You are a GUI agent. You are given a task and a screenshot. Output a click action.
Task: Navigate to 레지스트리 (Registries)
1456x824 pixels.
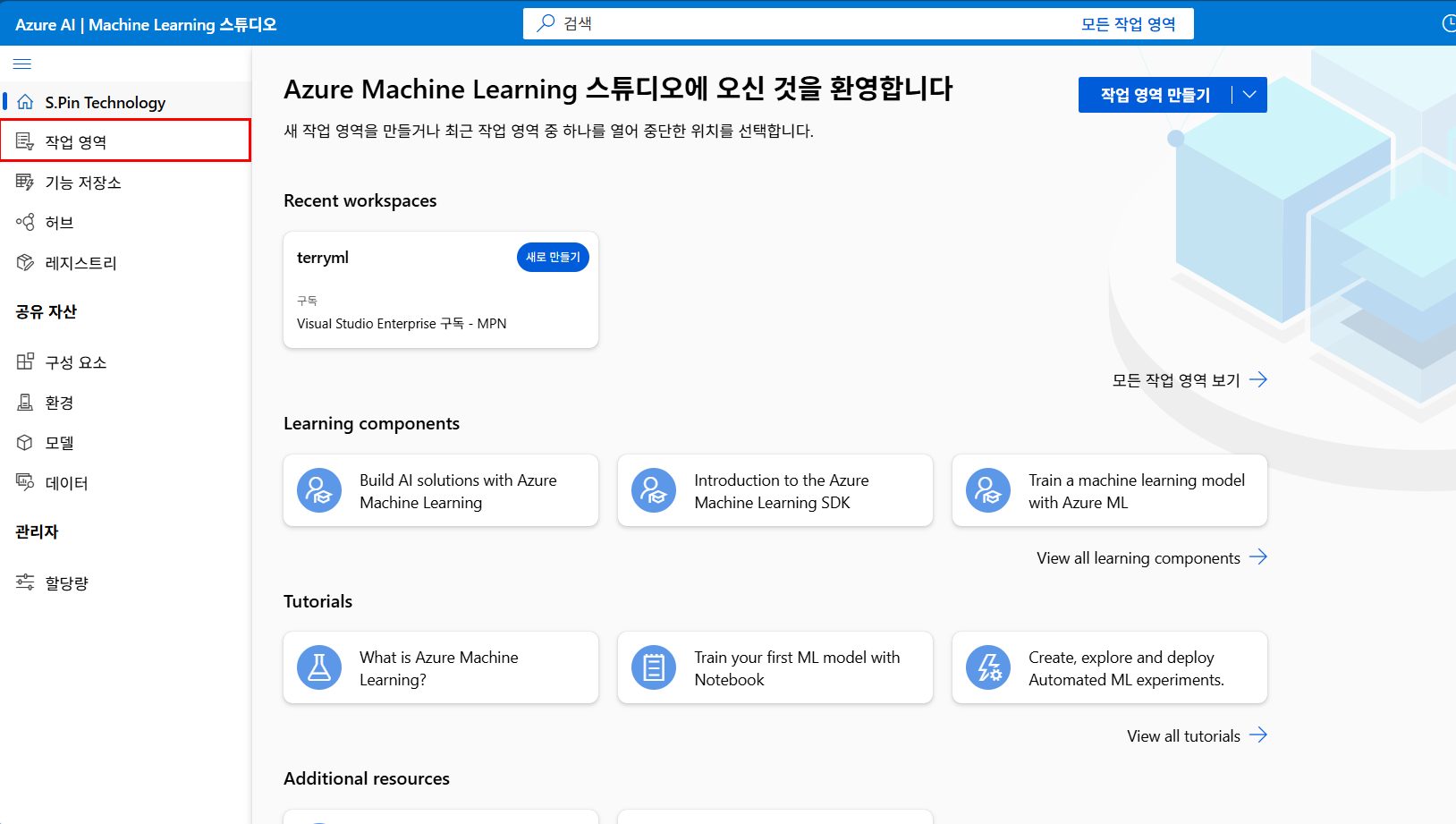pyautogui.click(x=80, y=262)
